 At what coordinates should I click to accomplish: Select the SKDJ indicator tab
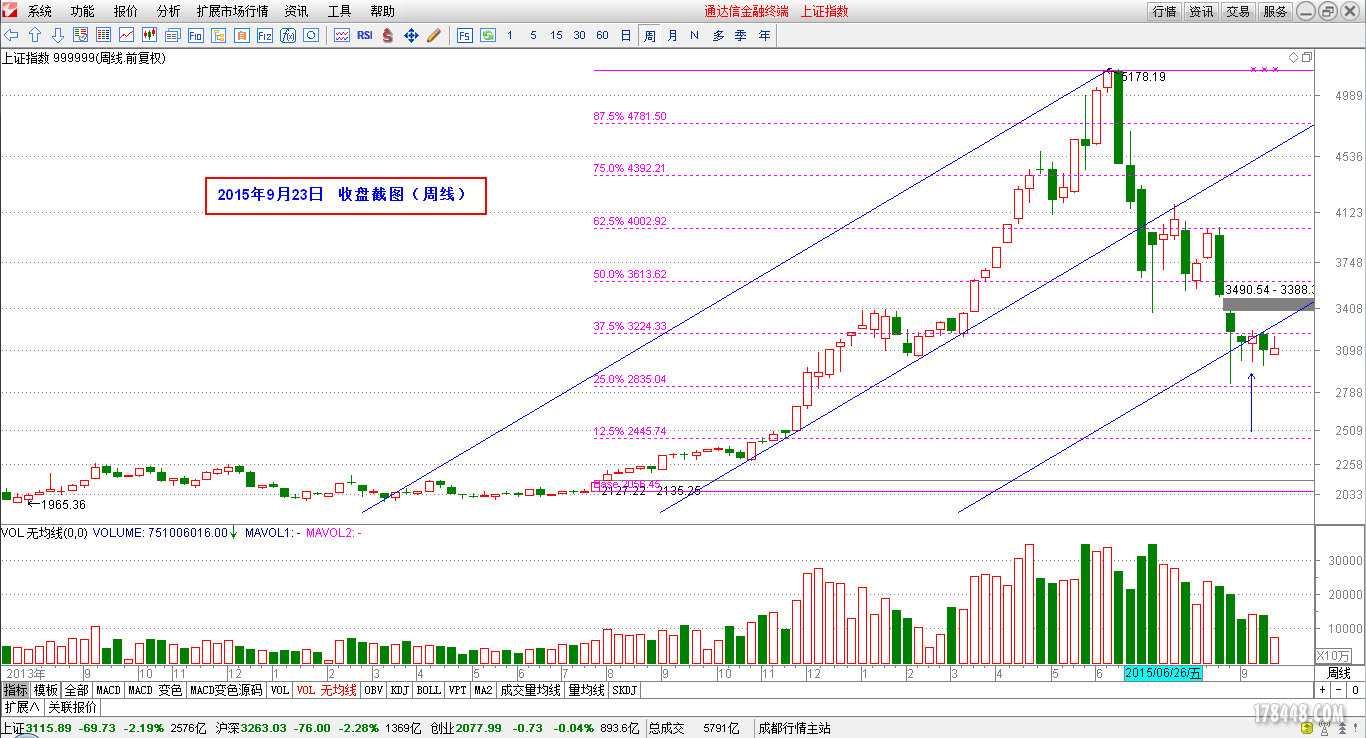pyautogui.click(x=623, y=690)
